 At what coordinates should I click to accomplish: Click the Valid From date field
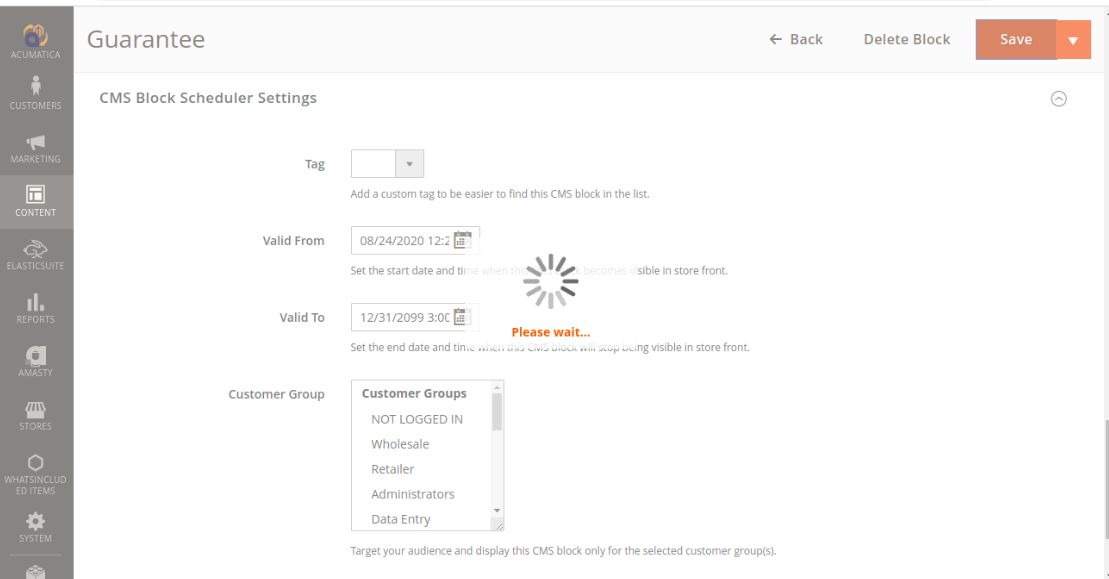[415, 240]
